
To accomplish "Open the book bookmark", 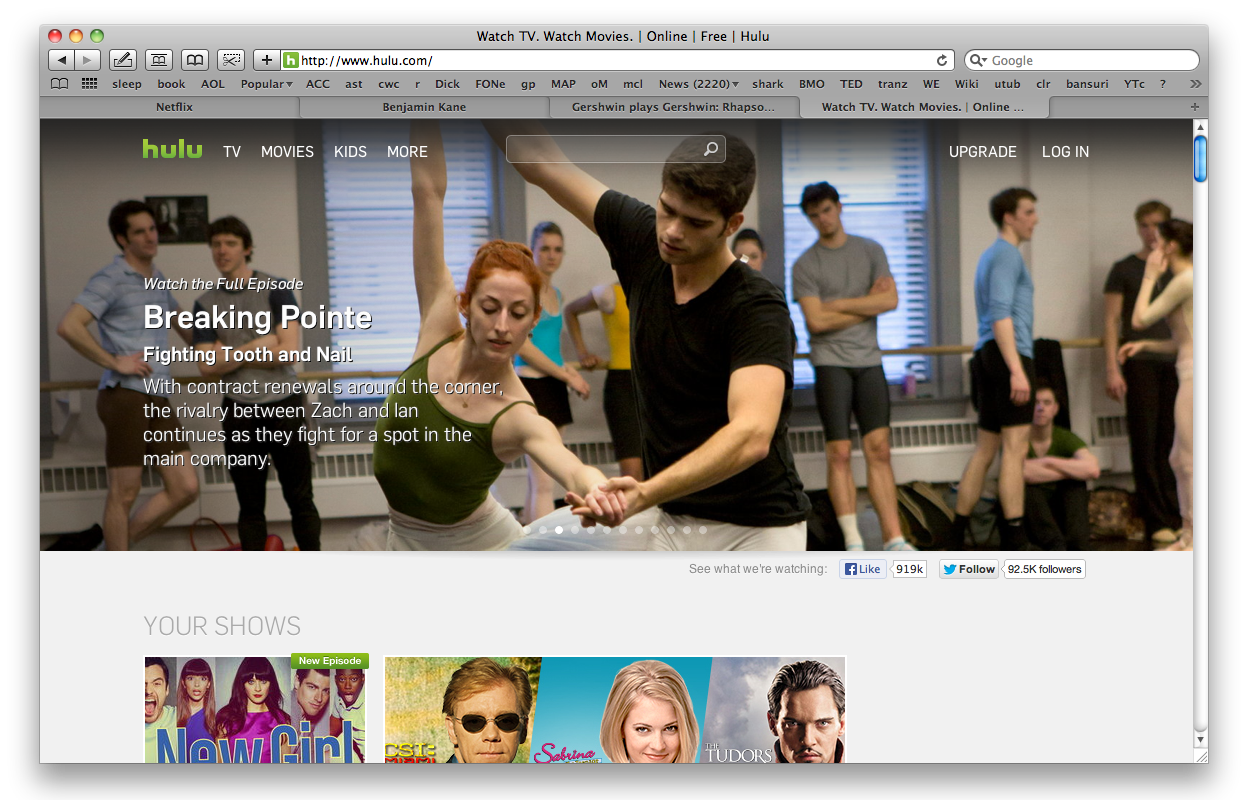I will [x=171, y=84].
